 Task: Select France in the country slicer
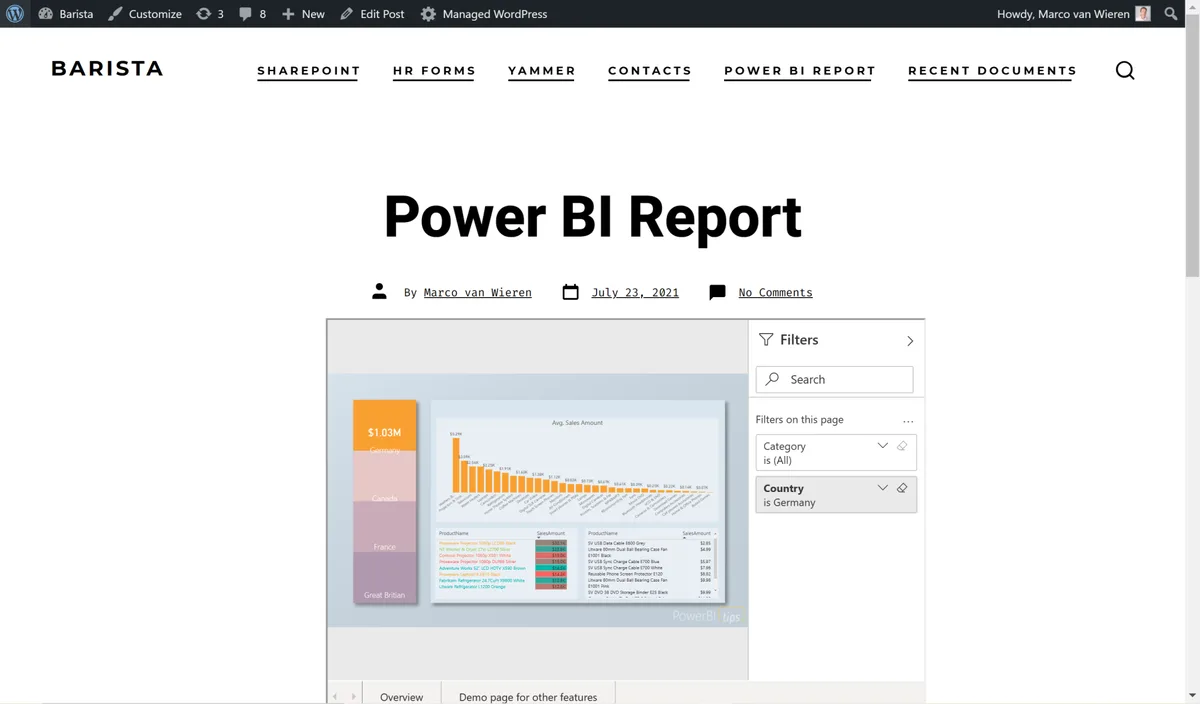click(385, 527)
